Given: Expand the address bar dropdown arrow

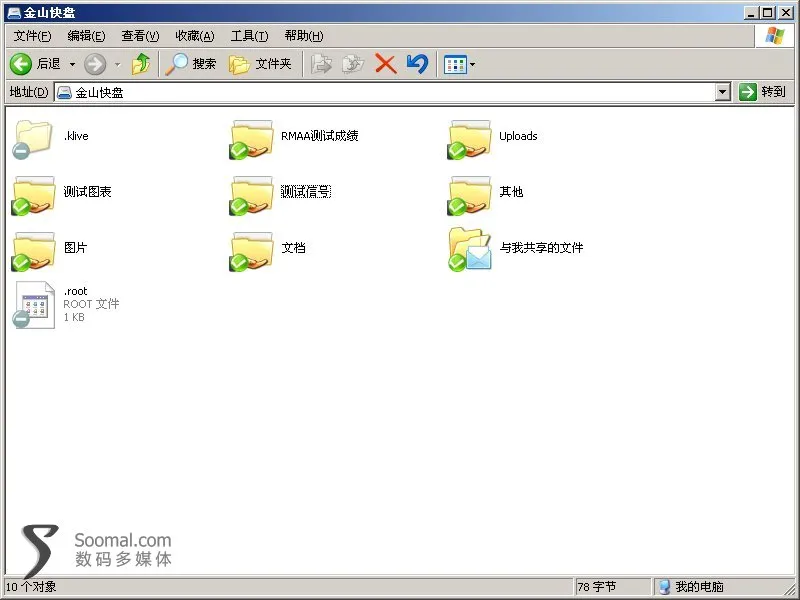Looking at the screenshot, I should click(722, 92).
